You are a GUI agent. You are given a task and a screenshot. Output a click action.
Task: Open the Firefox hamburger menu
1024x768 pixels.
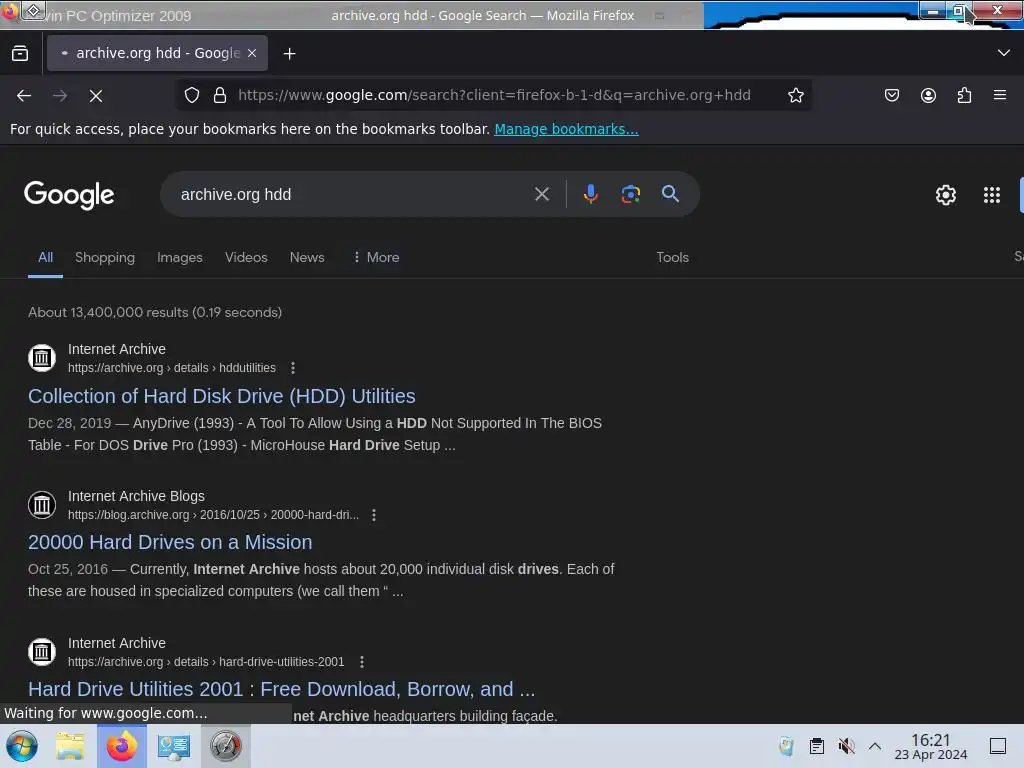coord(1000,95)
